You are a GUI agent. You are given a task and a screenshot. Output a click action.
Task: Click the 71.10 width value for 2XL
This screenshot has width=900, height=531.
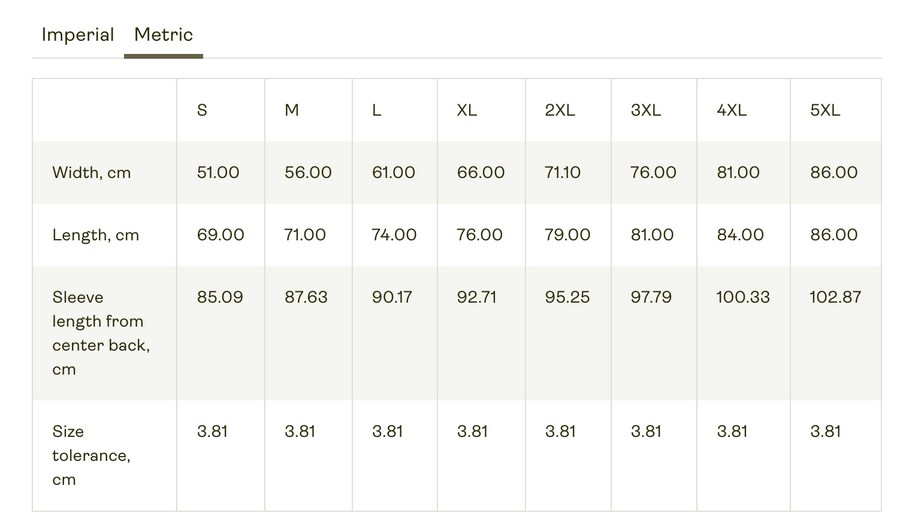[x=563, y=173]
